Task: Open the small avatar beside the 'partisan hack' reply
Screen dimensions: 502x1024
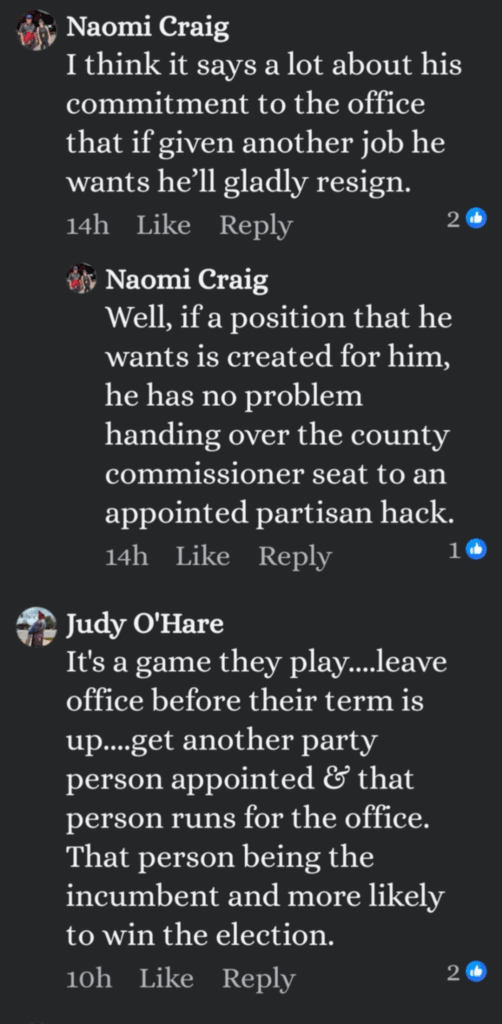Action: point(82,279)
